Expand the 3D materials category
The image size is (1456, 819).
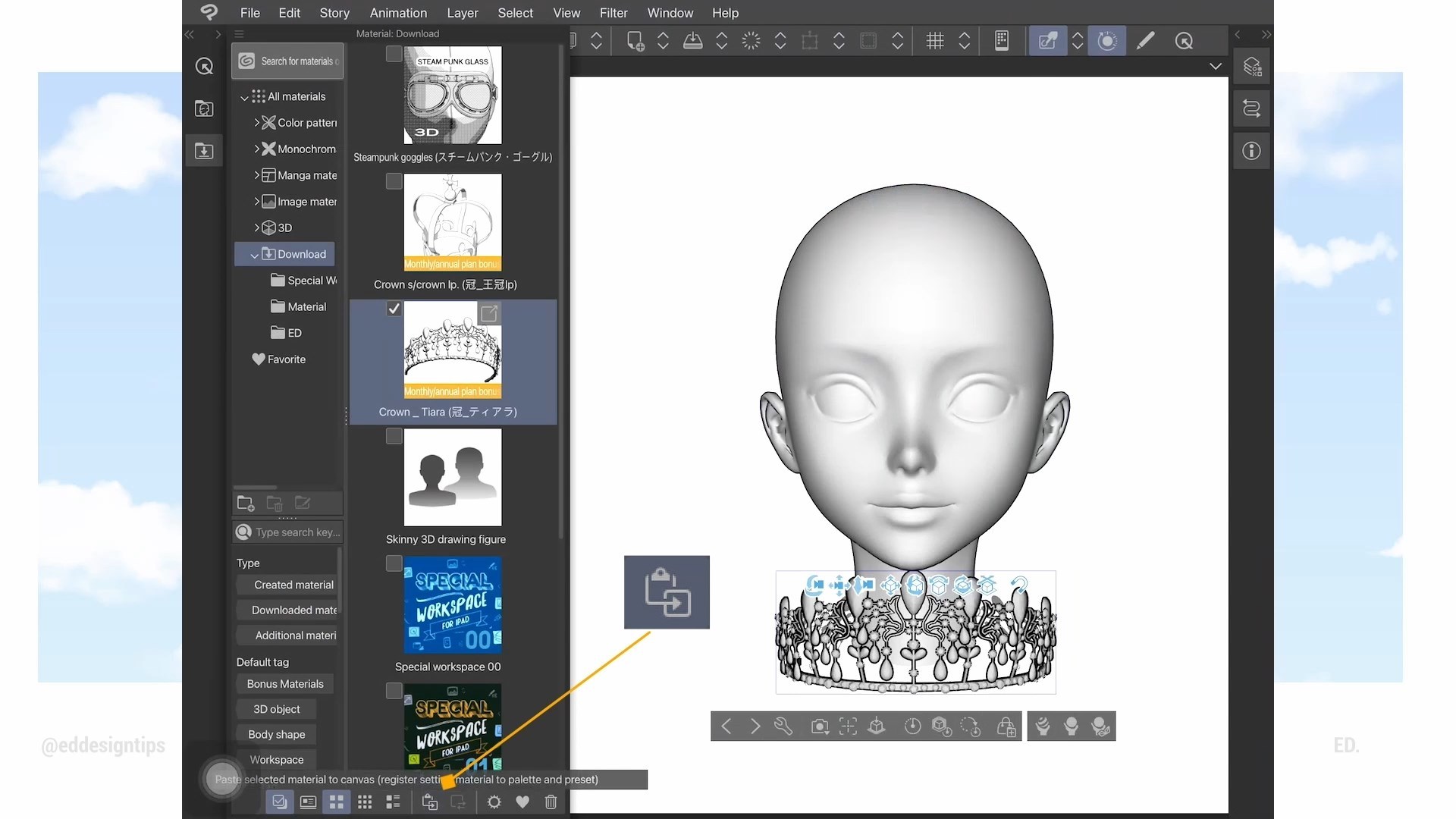257,227
